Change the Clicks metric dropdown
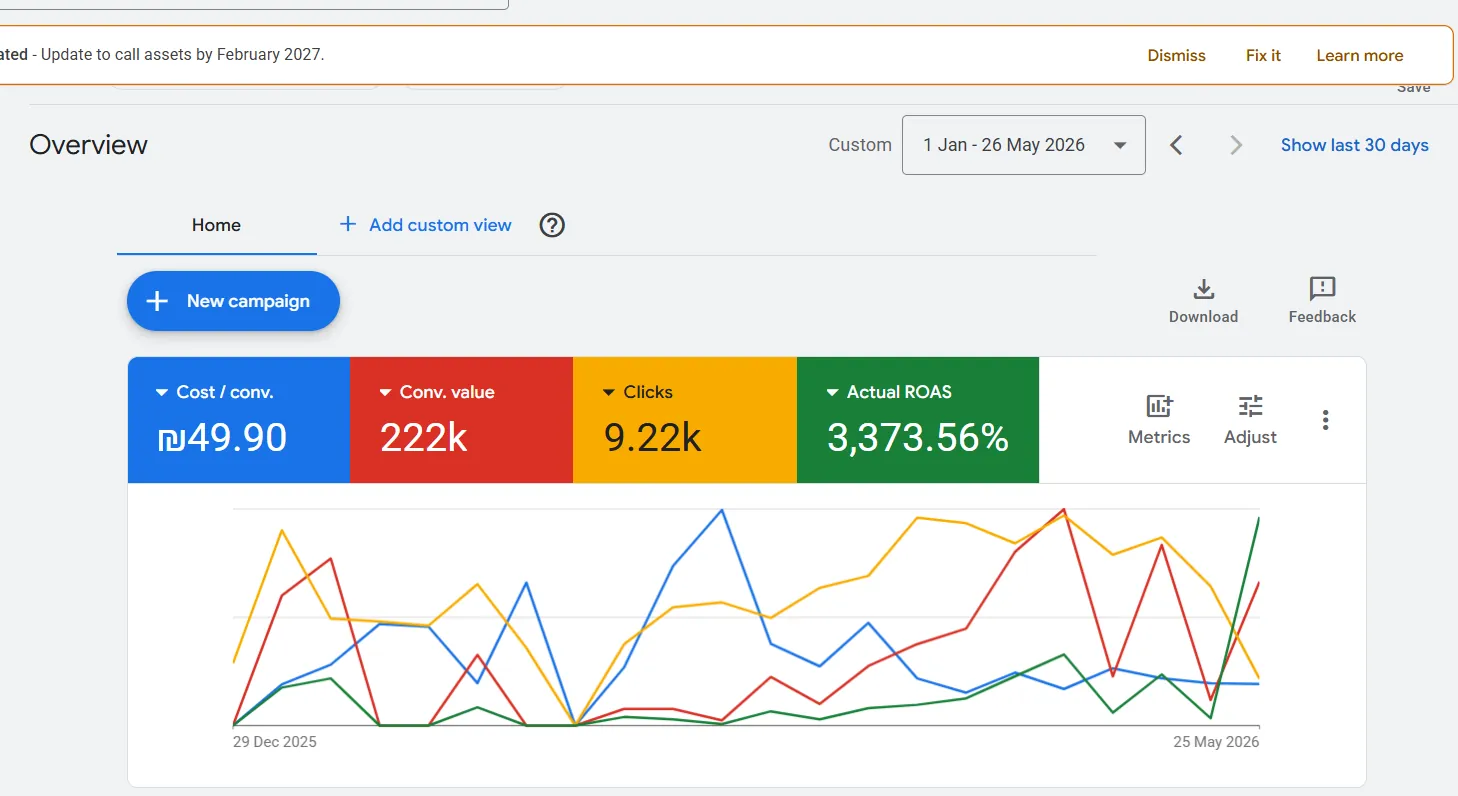The height and width of the screenshot is (796, 1458). [x=637, y=392]
